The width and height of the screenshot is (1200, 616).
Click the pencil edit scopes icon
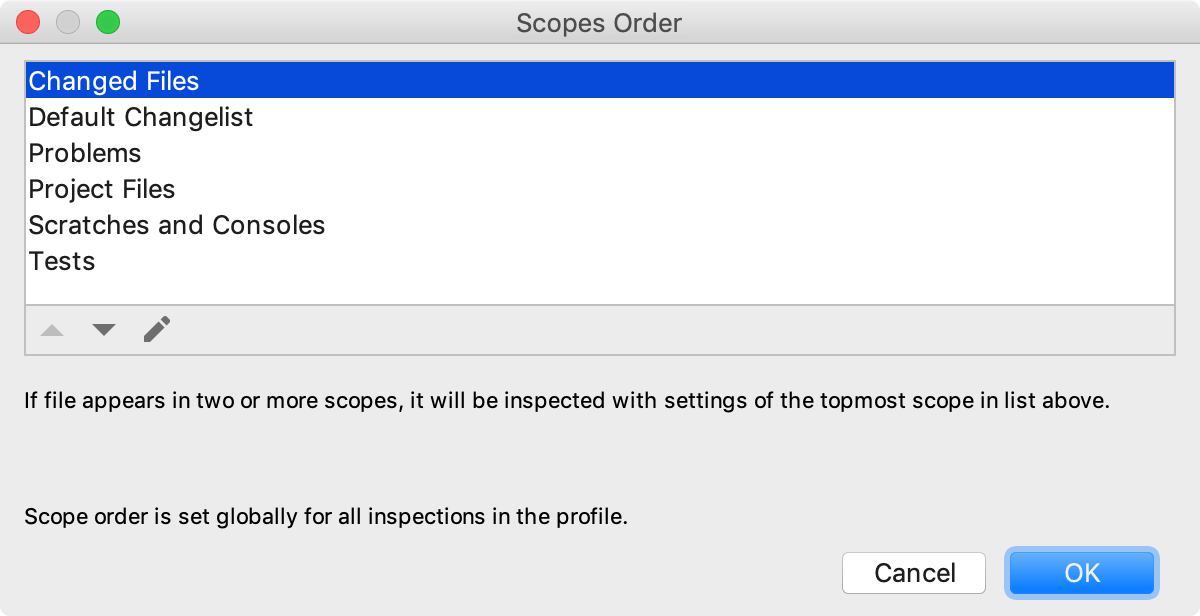pyautogui.click(x=157, y=329)
